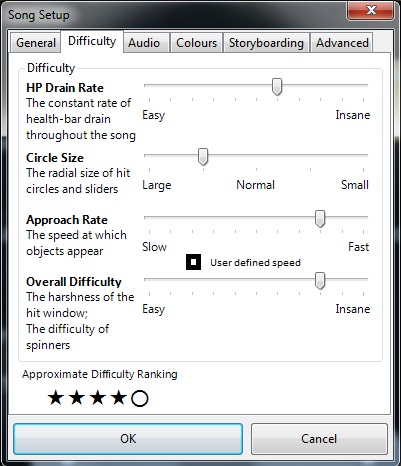Click the Cancel button
Screen dimensions: 401x466
tap(319, 439)
